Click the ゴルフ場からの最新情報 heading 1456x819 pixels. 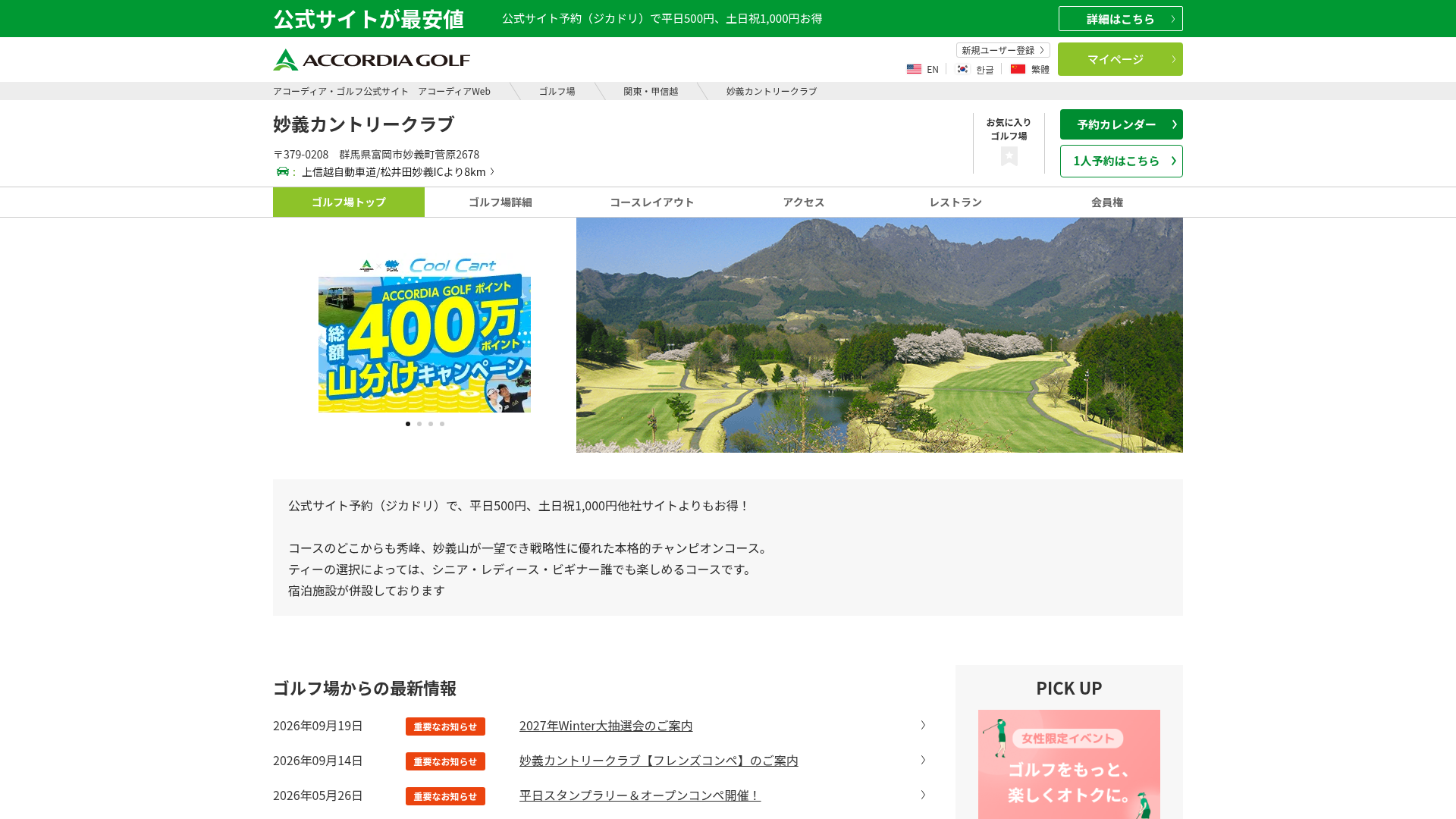(365, 688)
